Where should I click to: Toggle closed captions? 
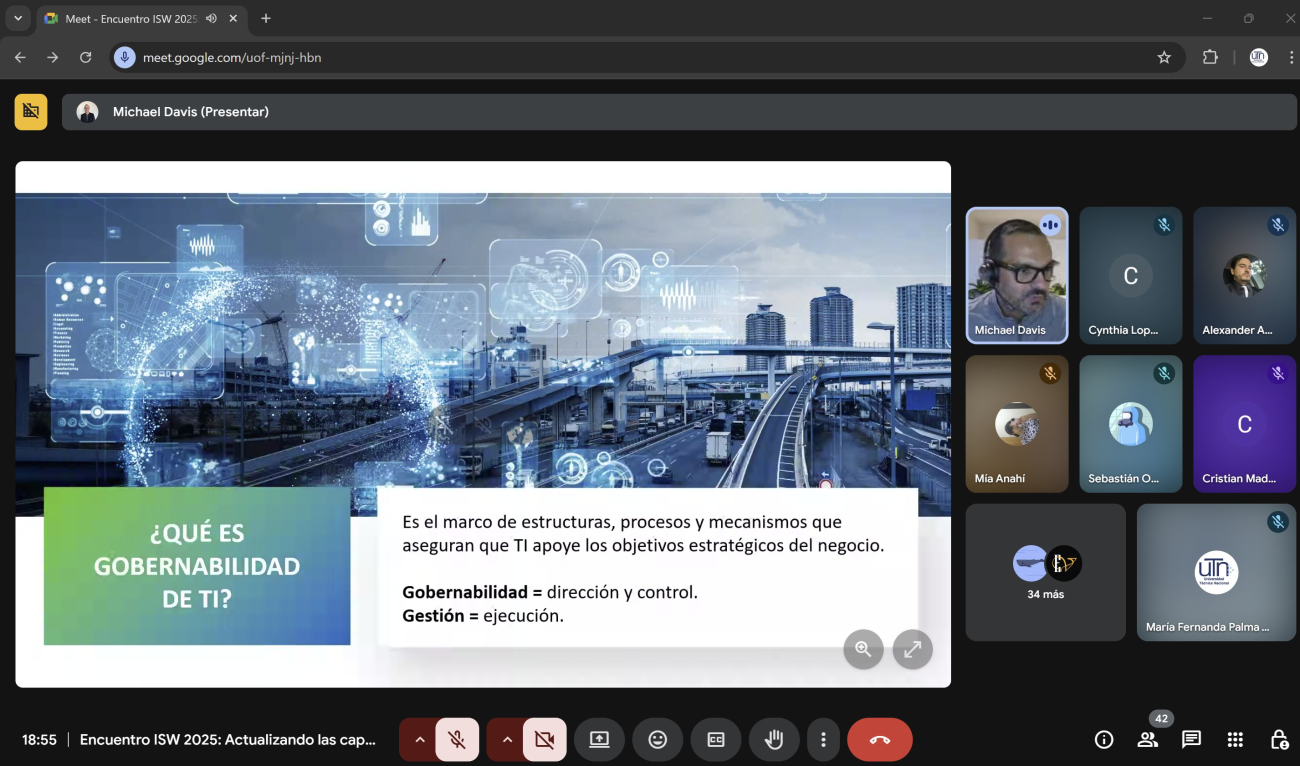tap(716, 740)
